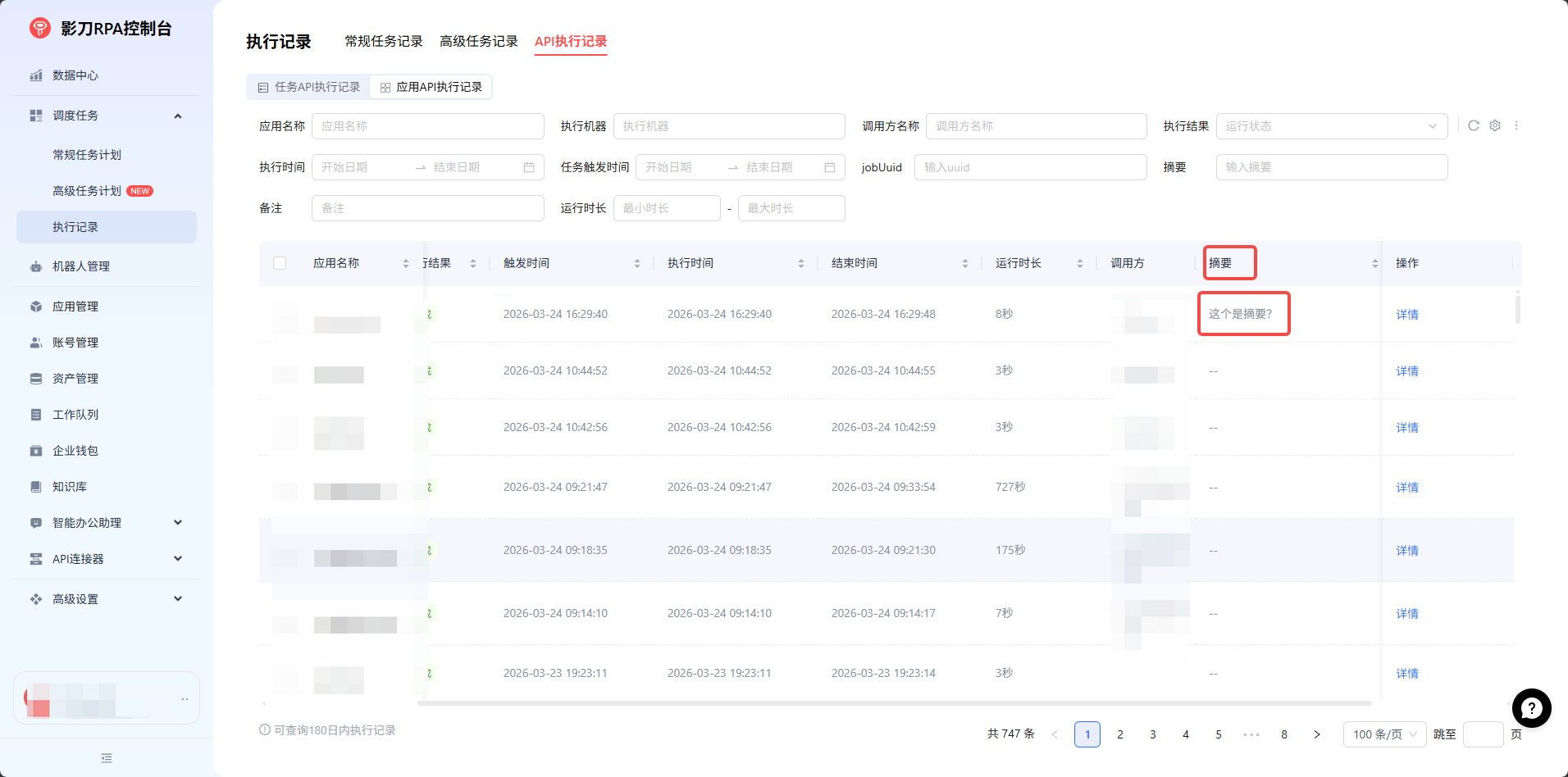Image resolution: width=1568 pixels, height=777 pixels.
Task: Switch to 任务API执行记录 sub-tab
Action: click(x=309, y=87)
